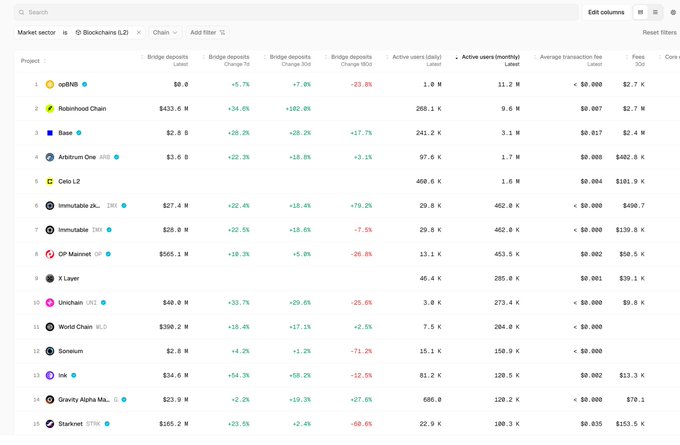The image size is (680, 445).
Task: Open Blockchains (L2) sector value selector
Action: point(102,33)
